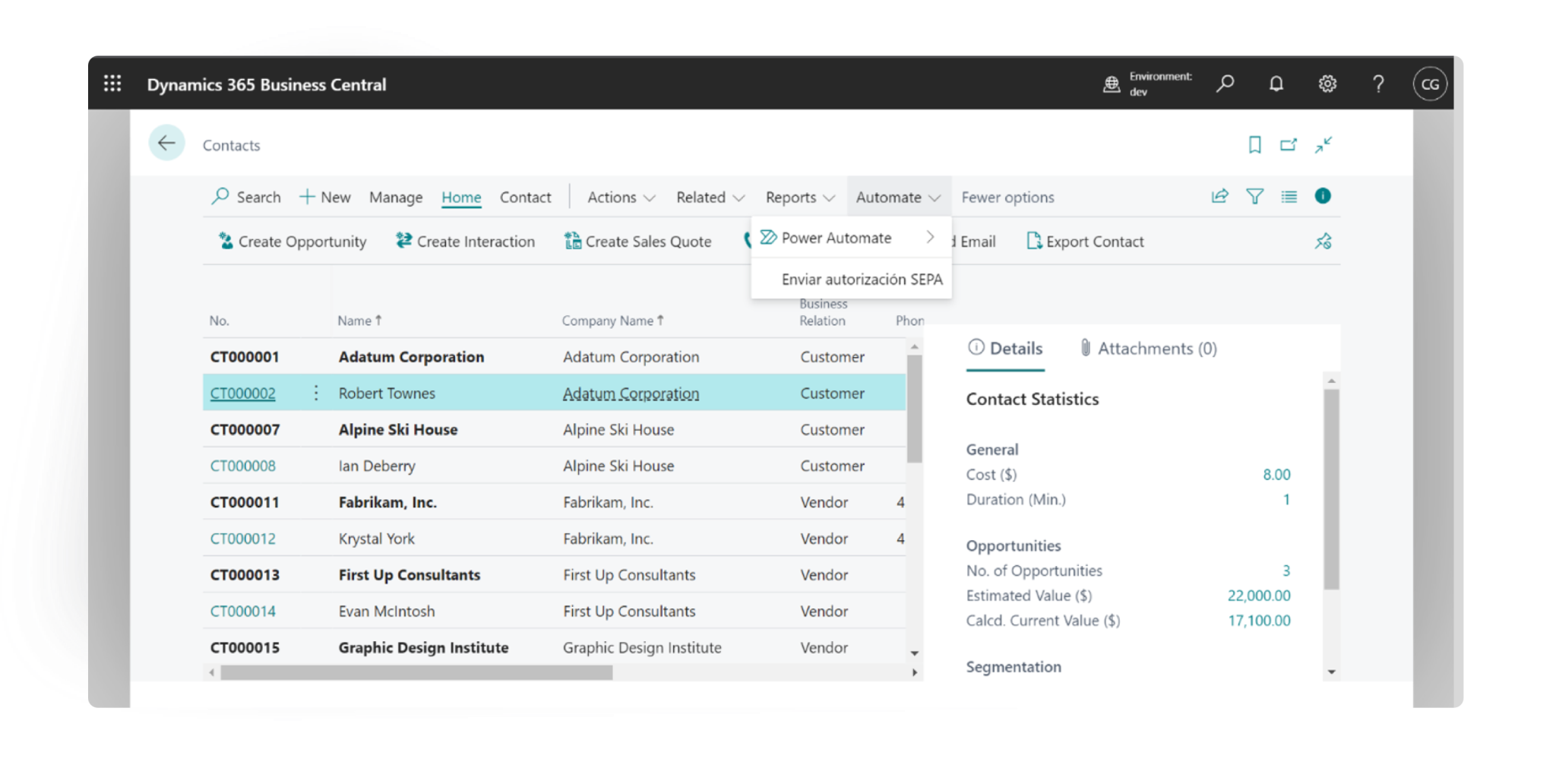Select Enviar autorización SEPA menu item

862,280
